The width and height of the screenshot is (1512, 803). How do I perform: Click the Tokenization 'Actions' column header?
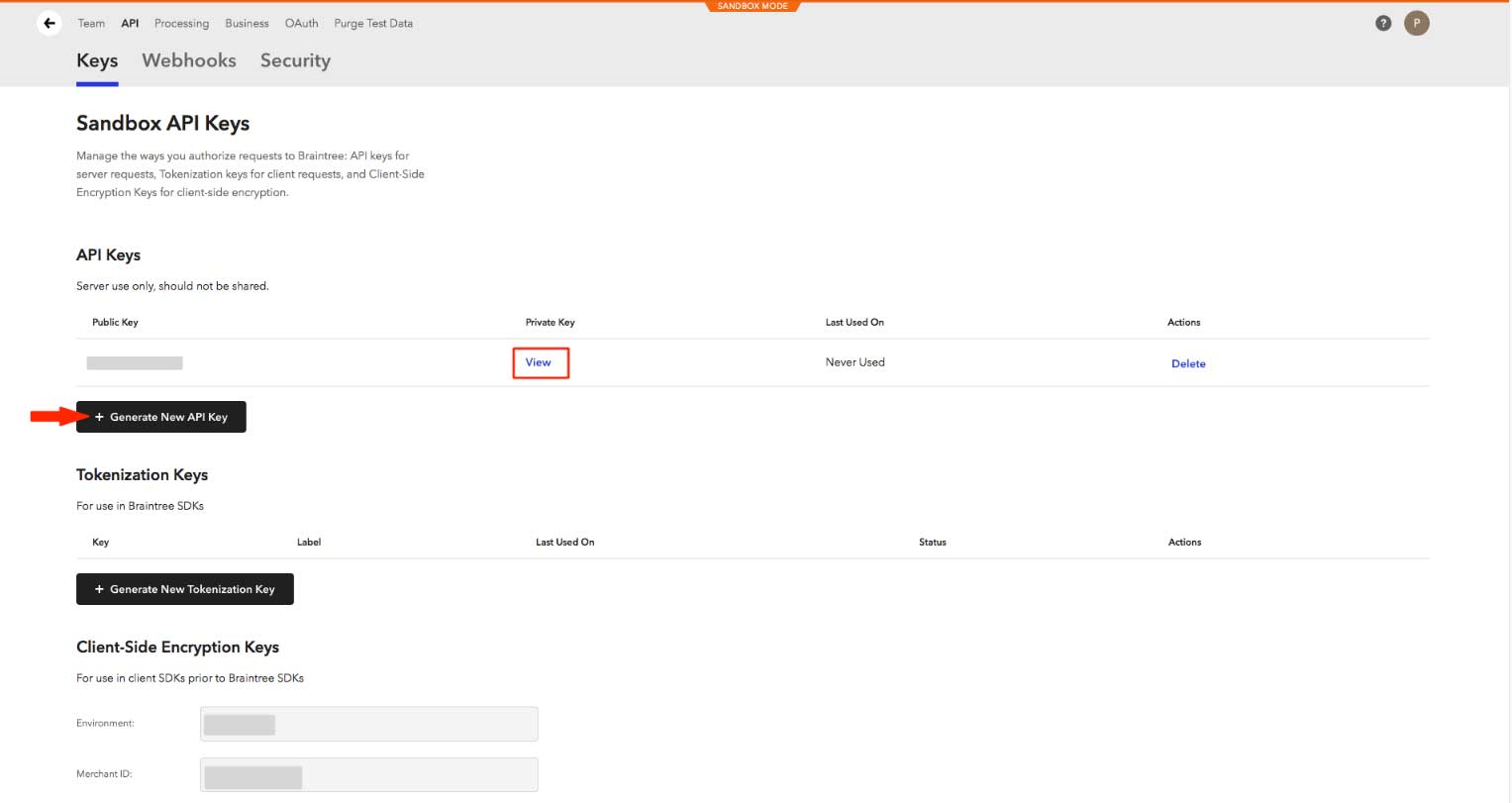pos(1184,542)
